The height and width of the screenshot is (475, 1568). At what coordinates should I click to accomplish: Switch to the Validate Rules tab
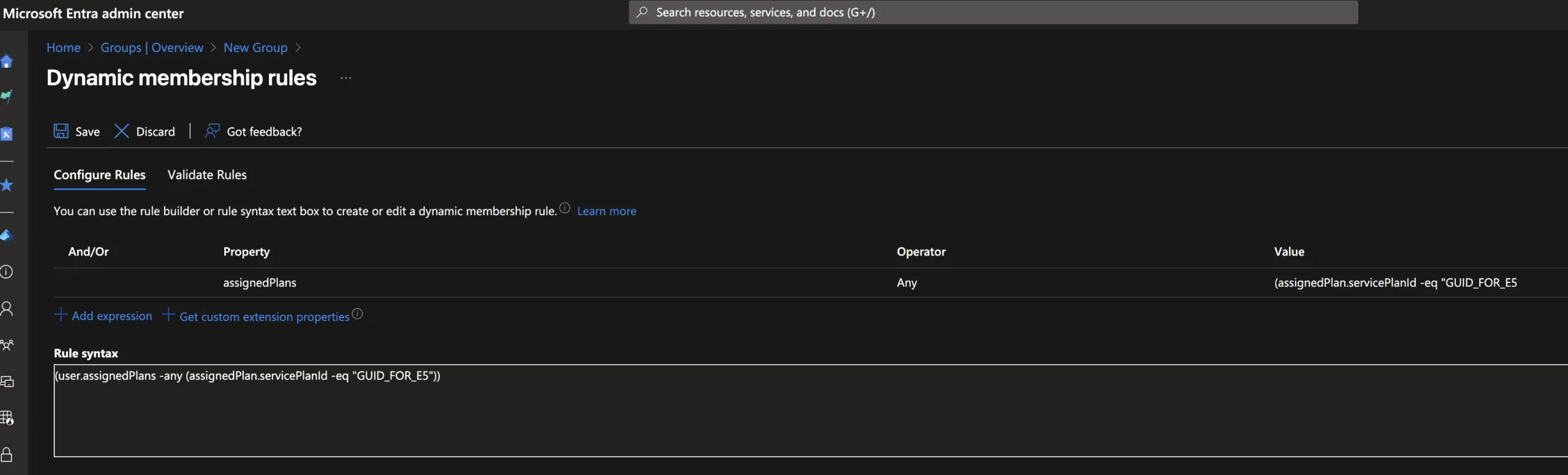[x=207, y=175]
